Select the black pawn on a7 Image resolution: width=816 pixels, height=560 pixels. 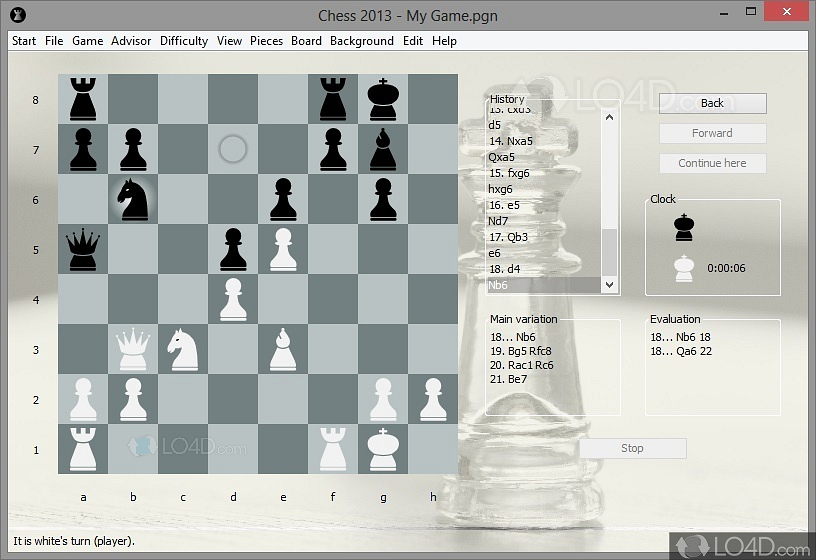pos(83,149)
